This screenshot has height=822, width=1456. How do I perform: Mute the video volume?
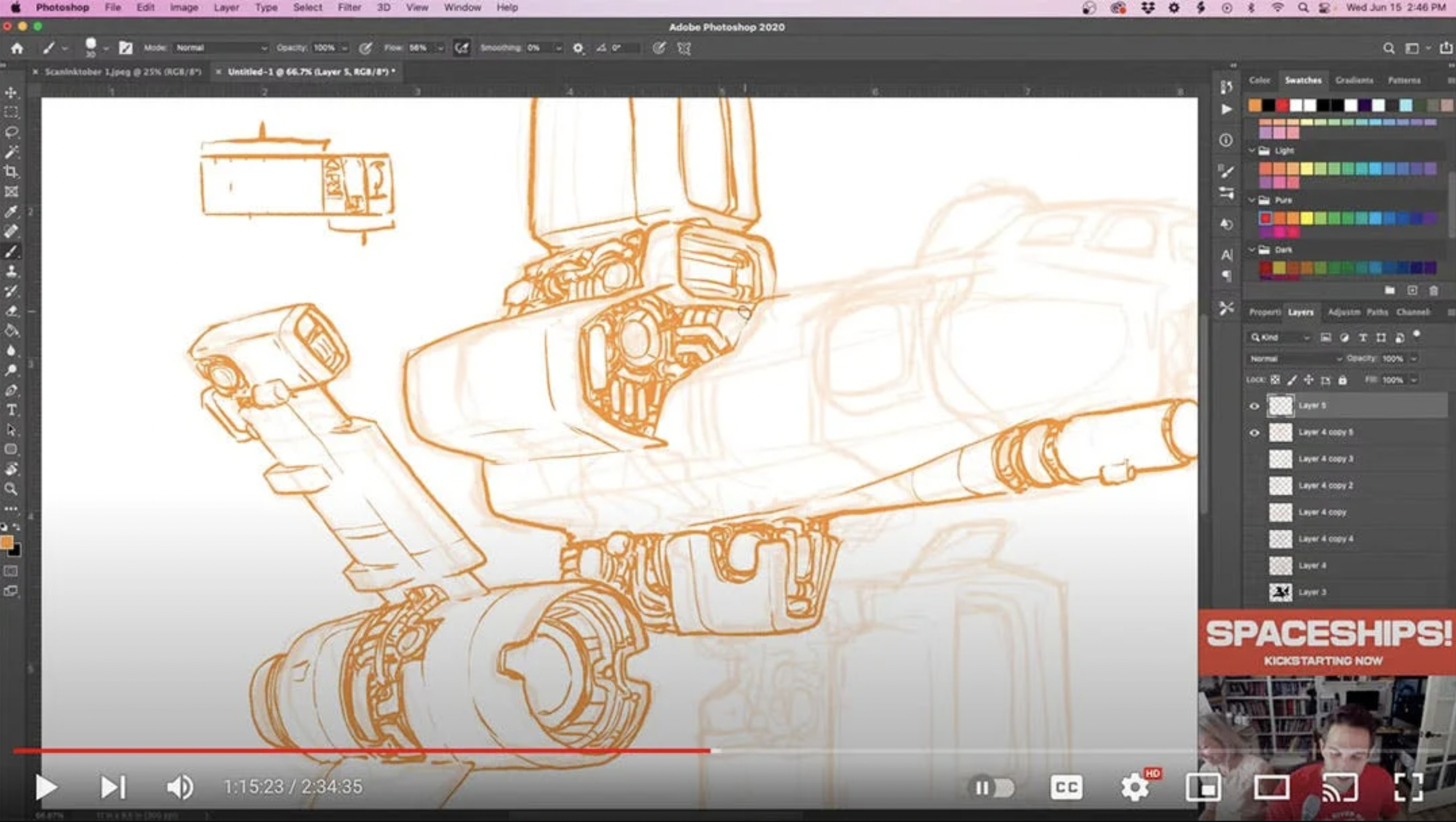180,788
